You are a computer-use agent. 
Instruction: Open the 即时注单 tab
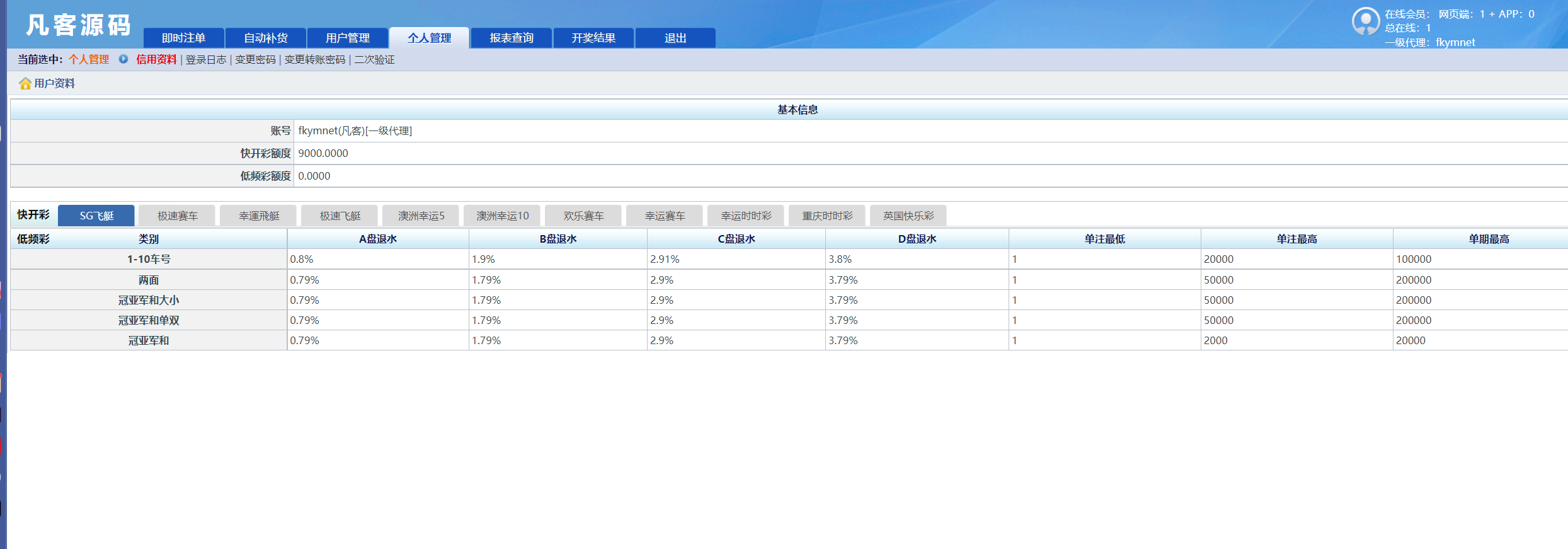click(183, 38)
